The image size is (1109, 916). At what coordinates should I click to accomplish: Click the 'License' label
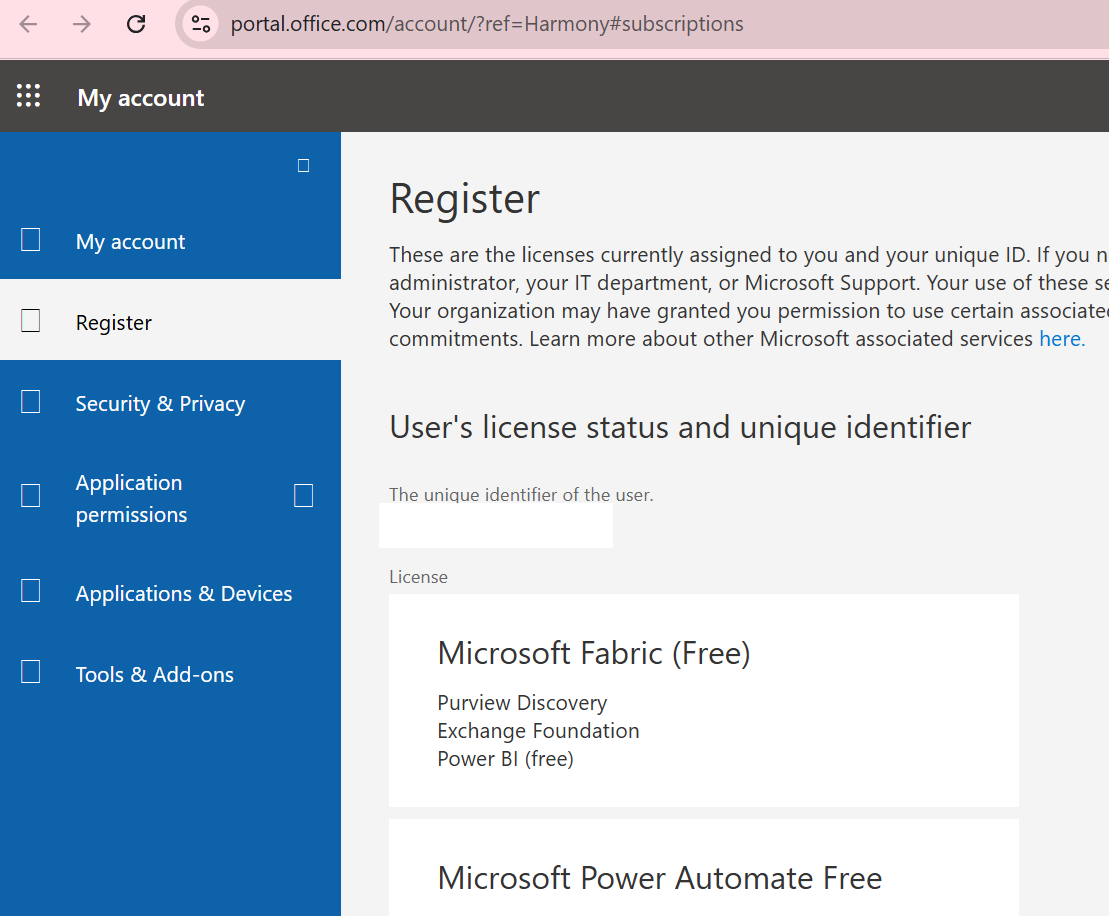[419, 577]
